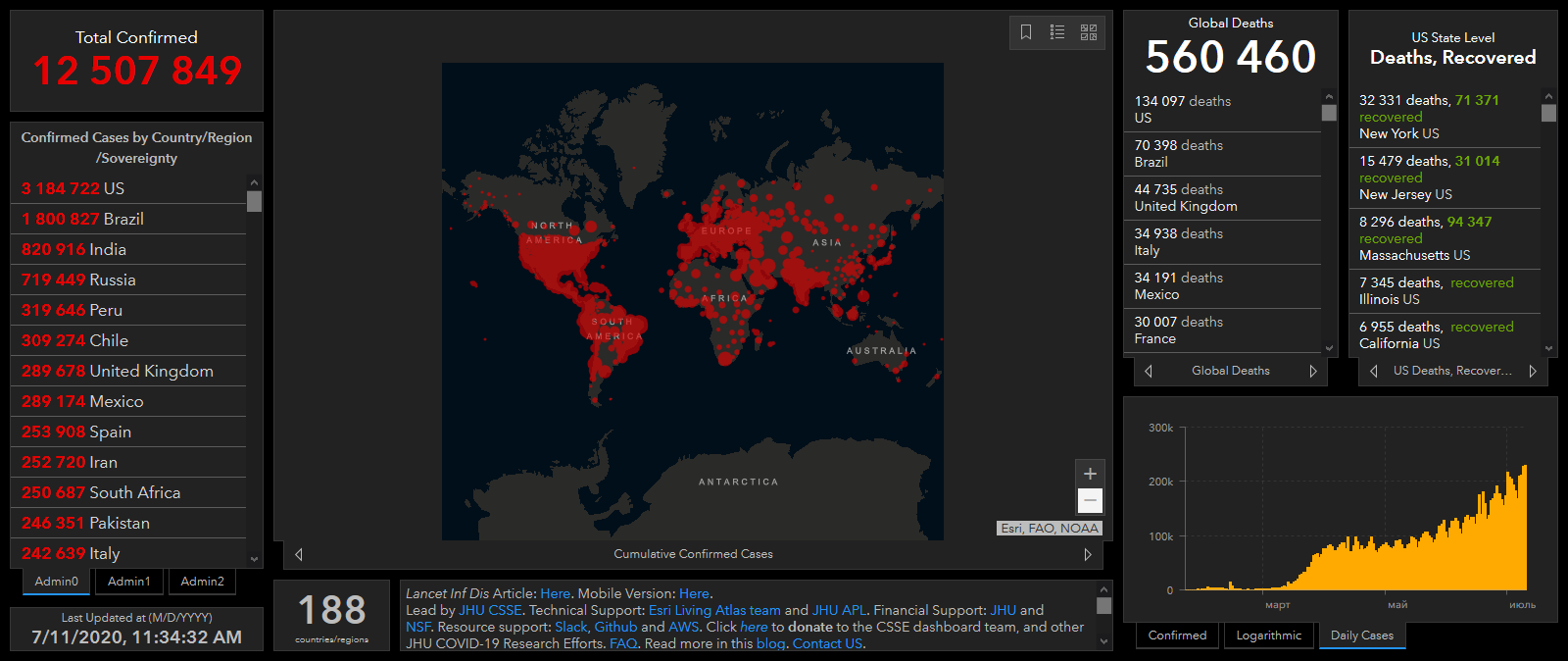Select the Logarithmic chart tab
The height and width of the screenshot is (661, 1568).
[1269, 636]
